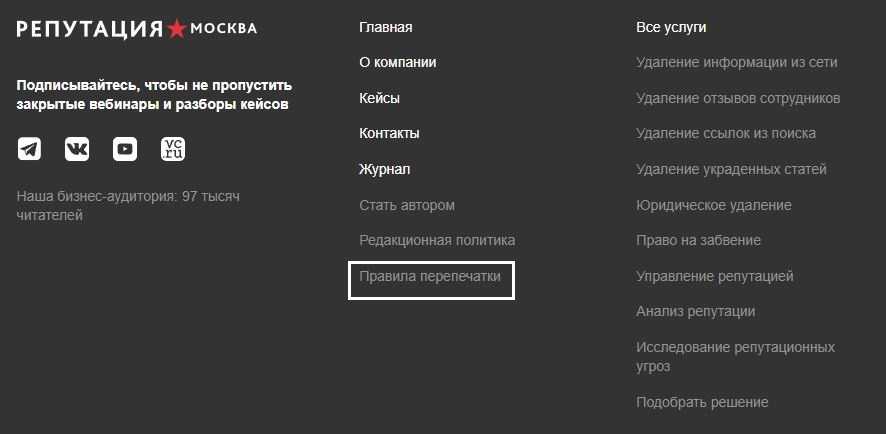Go to Управление репутацией page
Viewport: 886px width, 434px height.
point(714,276)
